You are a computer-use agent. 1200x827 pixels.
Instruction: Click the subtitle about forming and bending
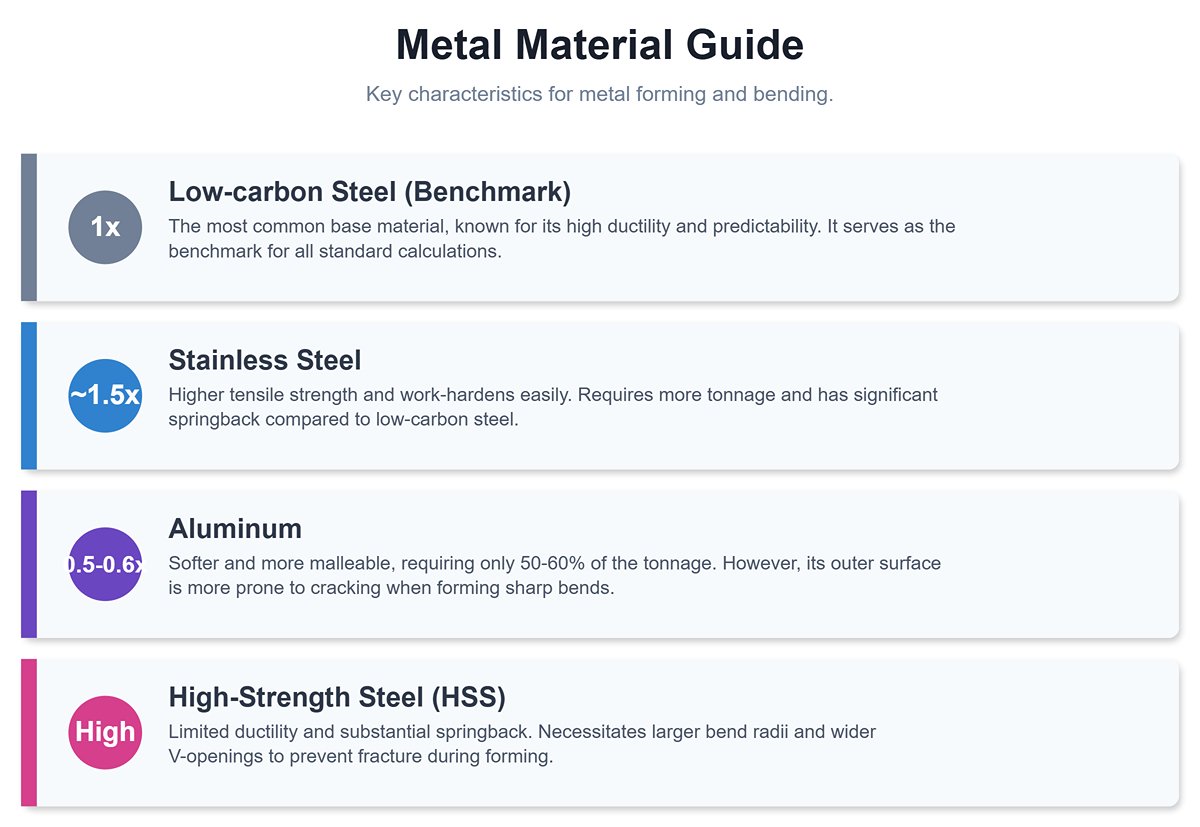click(599, 95)
